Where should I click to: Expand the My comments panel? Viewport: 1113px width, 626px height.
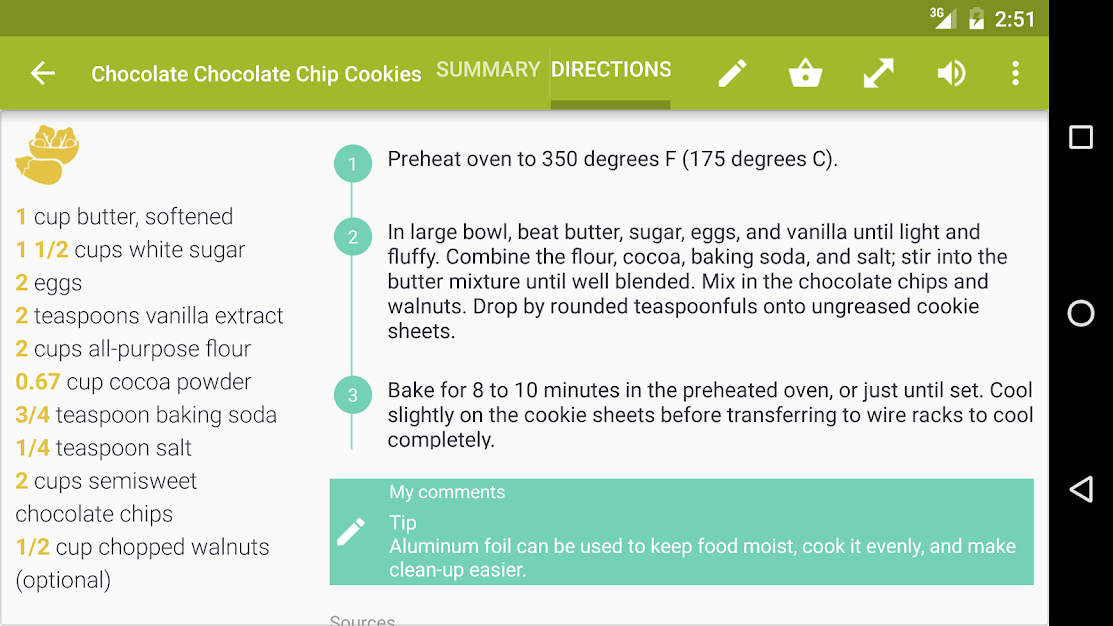680,530
